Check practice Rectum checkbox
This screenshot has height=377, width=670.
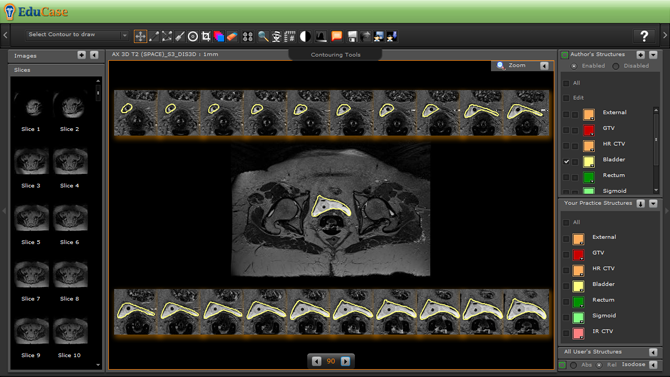566,302
